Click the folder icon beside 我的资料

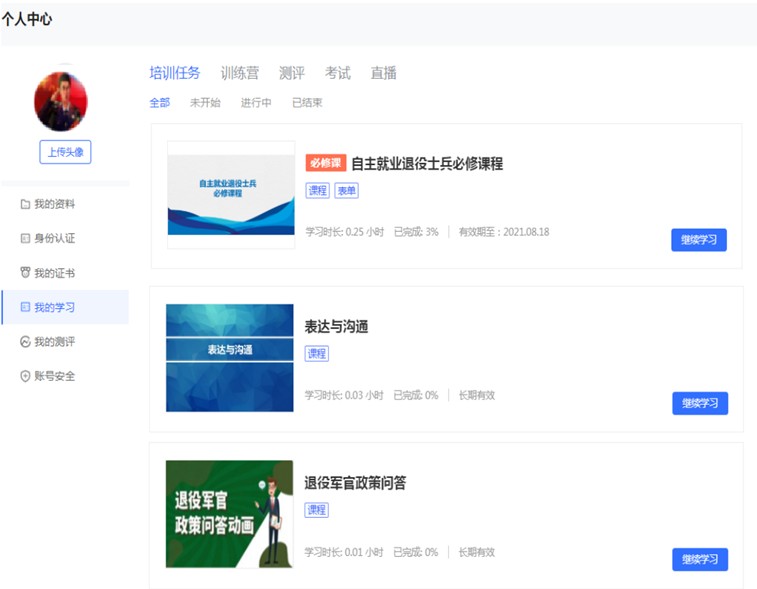pos(25,204)
